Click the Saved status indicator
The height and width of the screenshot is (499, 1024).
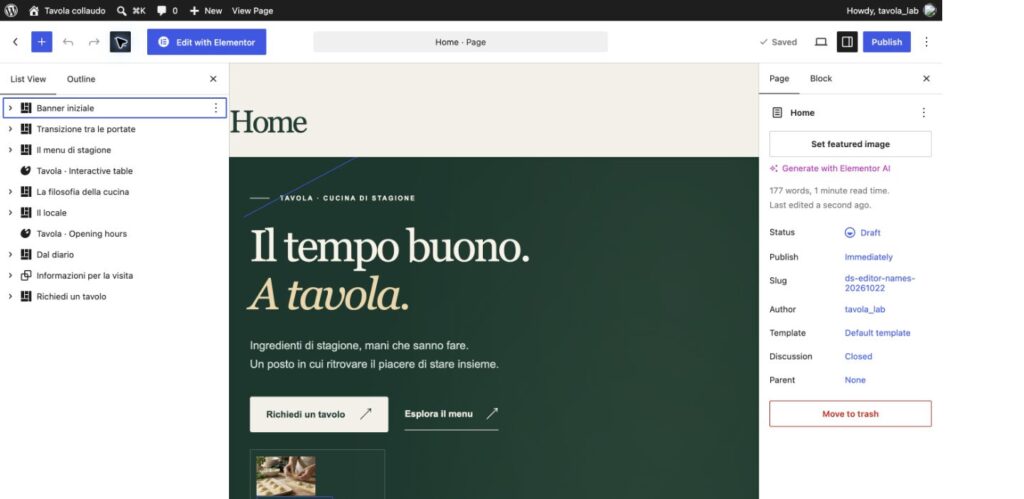(x=778, y=42)
